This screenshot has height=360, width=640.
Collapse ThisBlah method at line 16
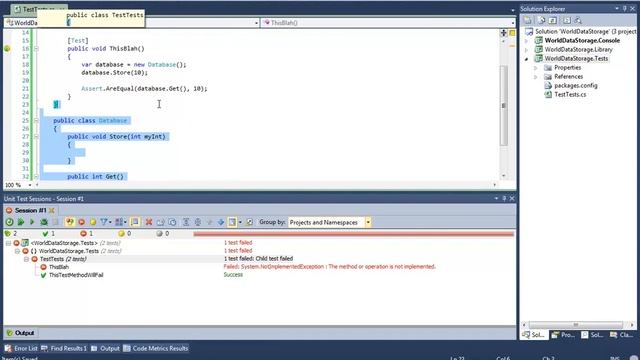click(36, 49)
